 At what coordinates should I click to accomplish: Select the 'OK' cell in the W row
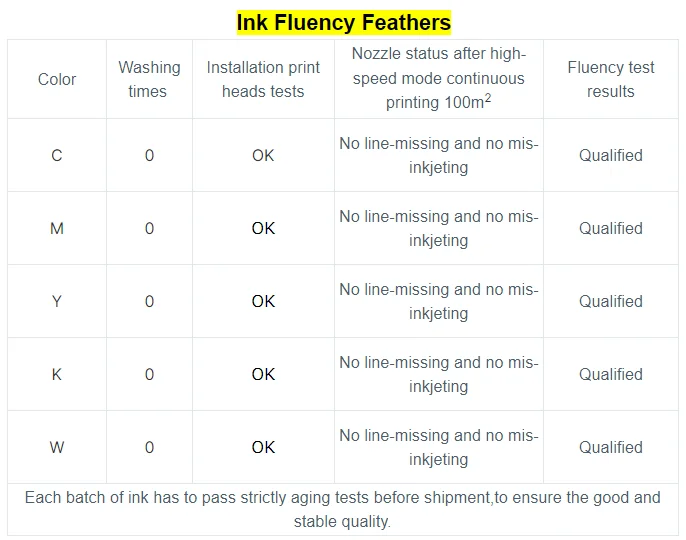[x=263, y=447]
